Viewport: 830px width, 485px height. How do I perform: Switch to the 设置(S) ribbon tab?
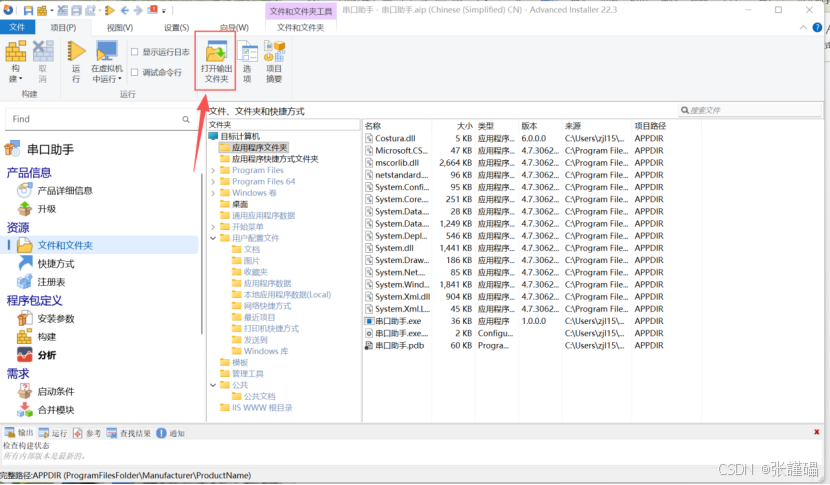[176, 28]
